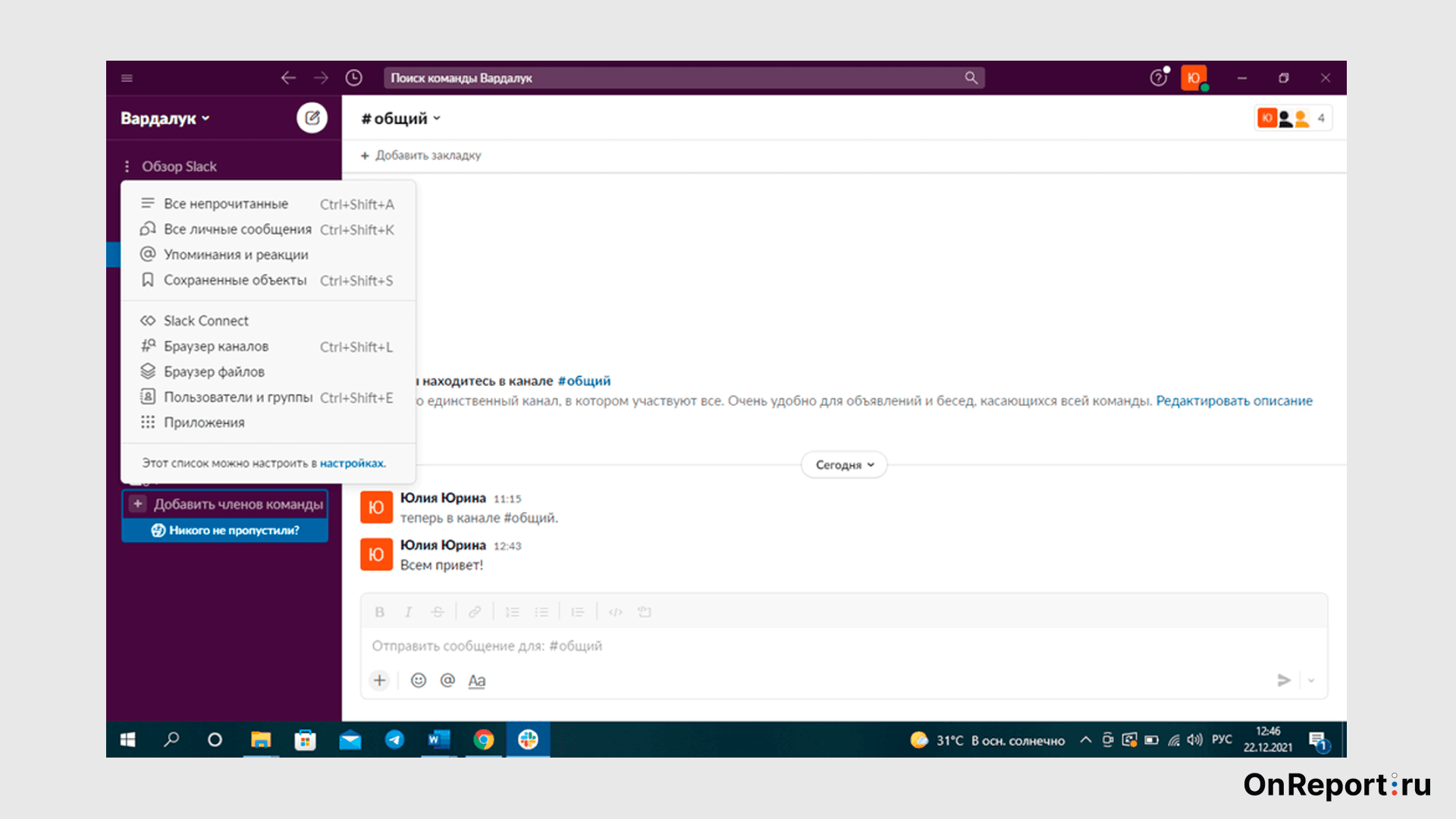Open Сохраненные объекты

pos(268,281)
